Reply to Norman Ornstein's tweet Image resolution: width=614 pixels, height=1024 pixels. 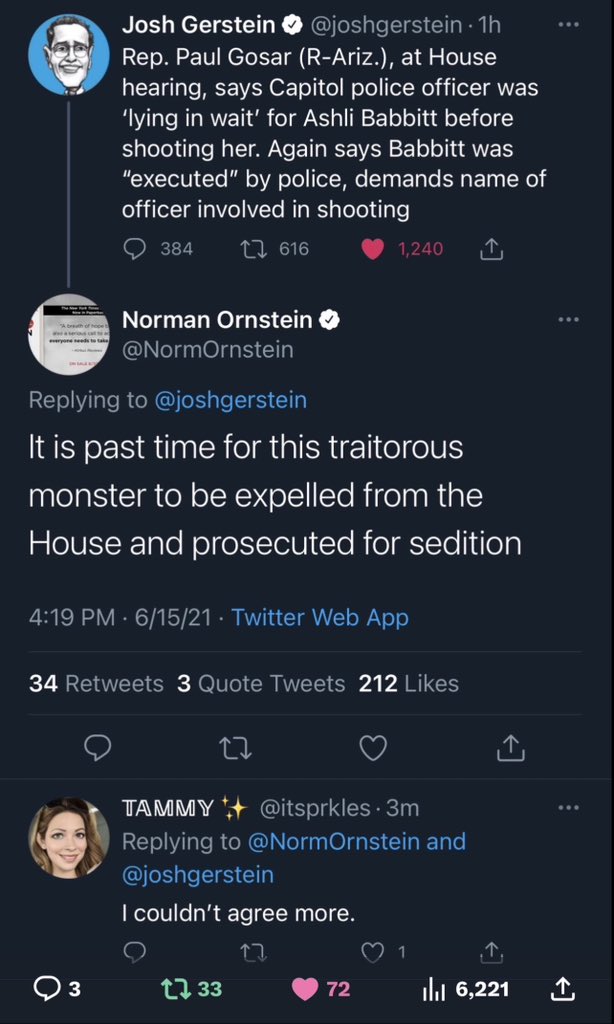click(x=97, y=747)
